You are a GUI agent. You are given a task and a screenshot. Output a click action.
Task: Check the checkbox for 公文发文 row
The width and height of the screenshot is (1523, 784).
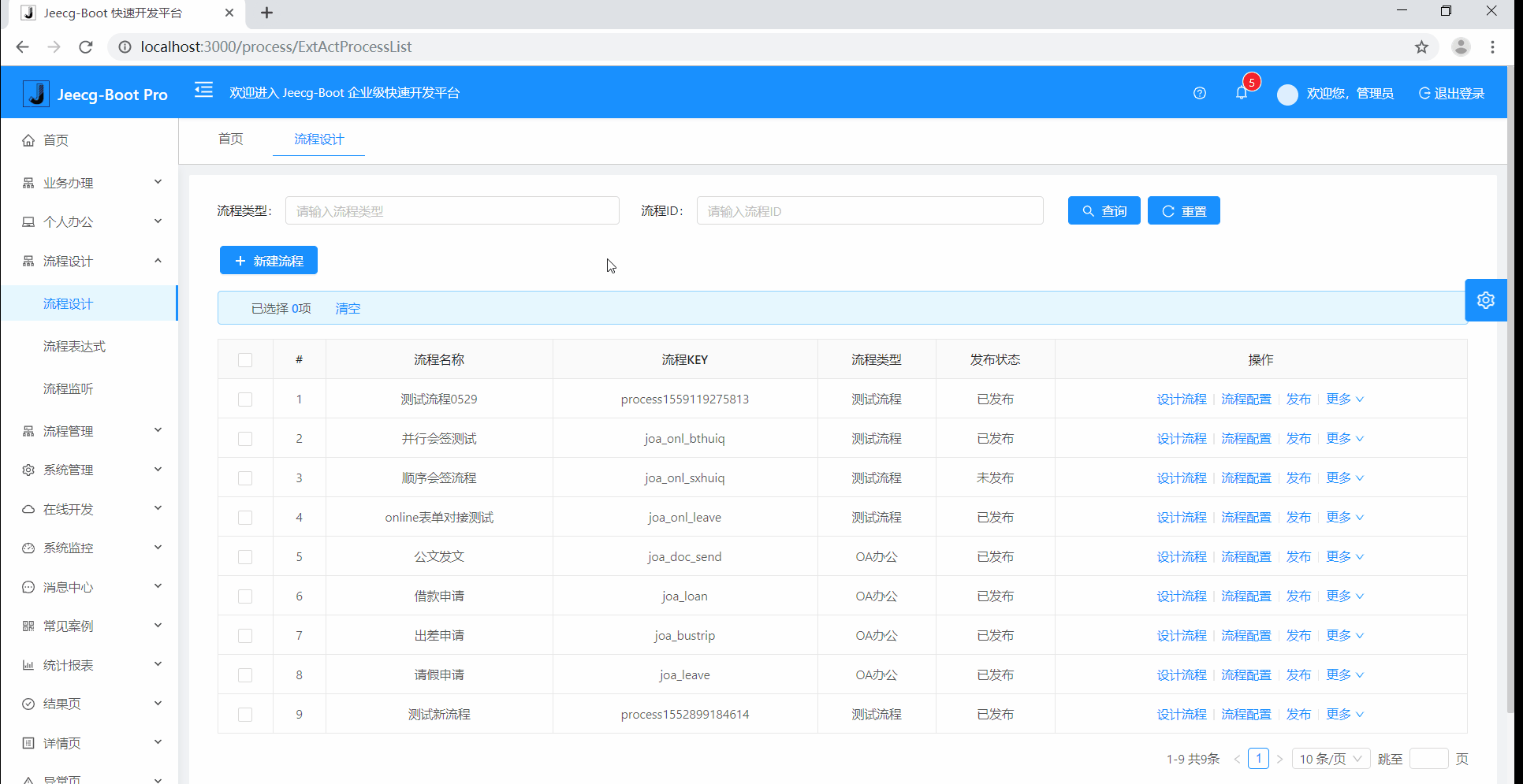(245, 556)
